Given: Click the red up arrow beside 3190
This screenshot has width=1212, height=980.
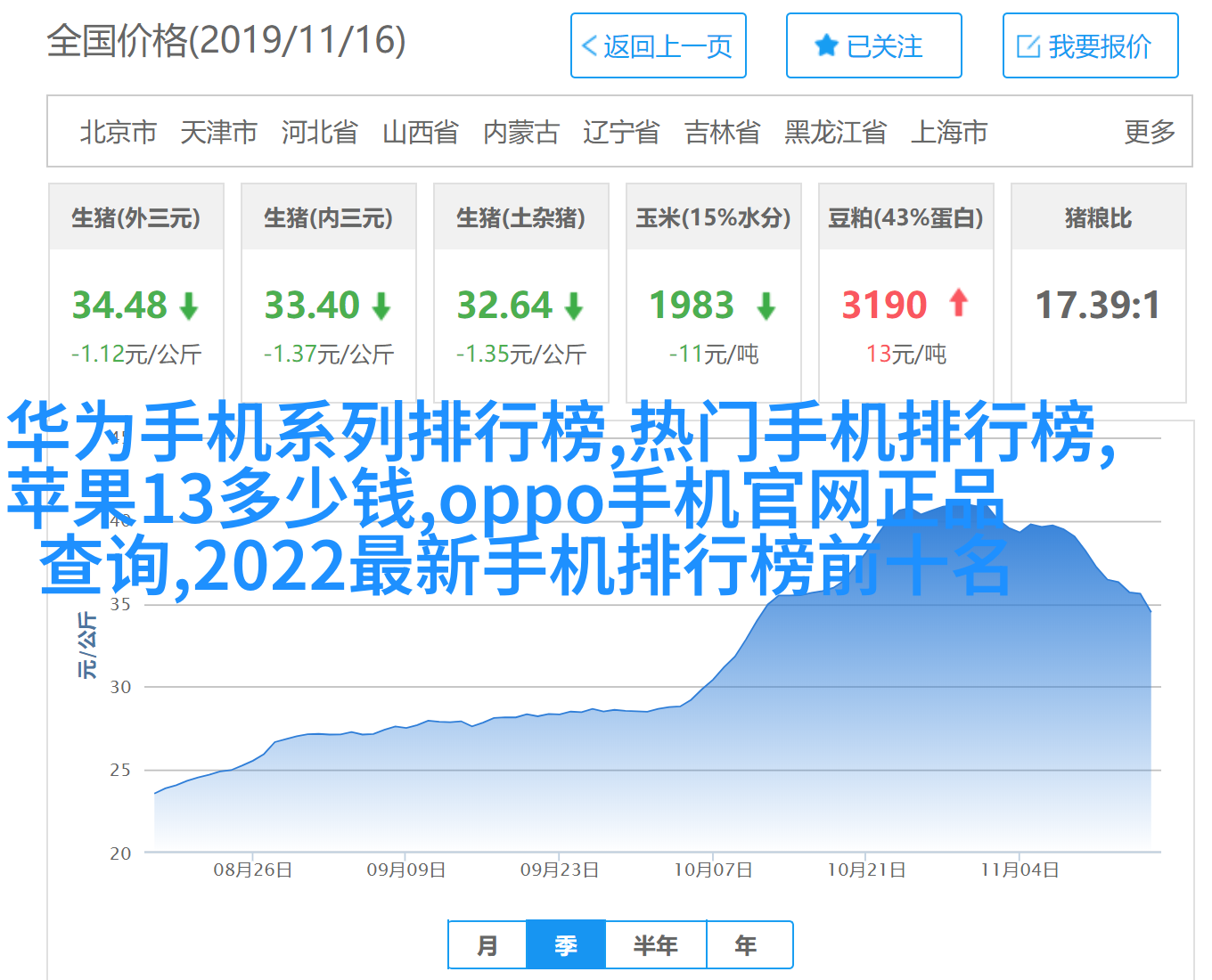Looking at the screenshot, I should coord(959,303).
